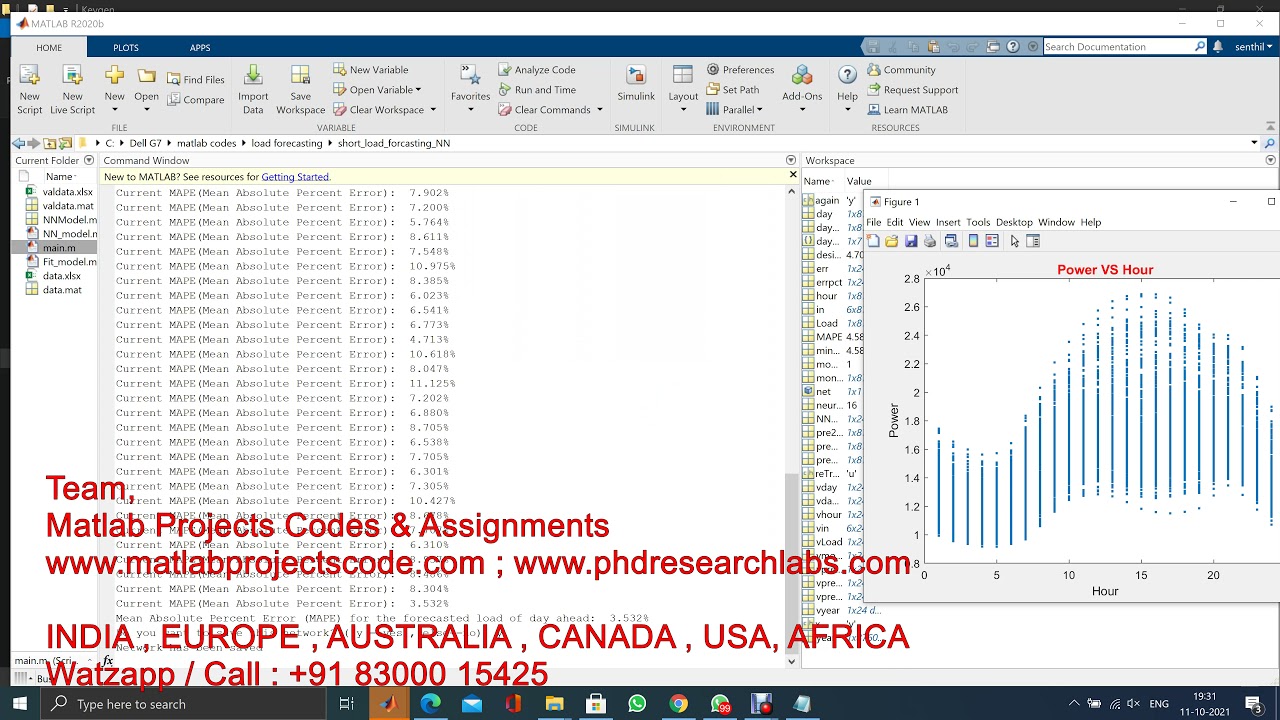Viewport: 1280px width, 720px height.
Task: Open Figure 1 Tools menu
Action: (978, 222)
